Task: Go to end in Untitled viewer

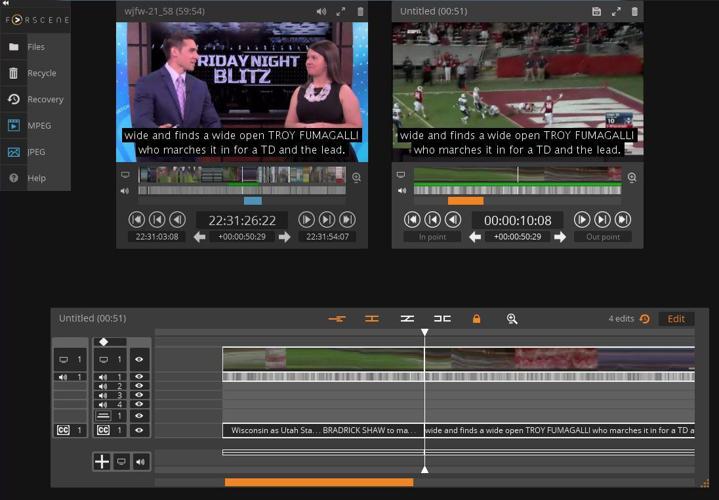Action: coord(623,220)
